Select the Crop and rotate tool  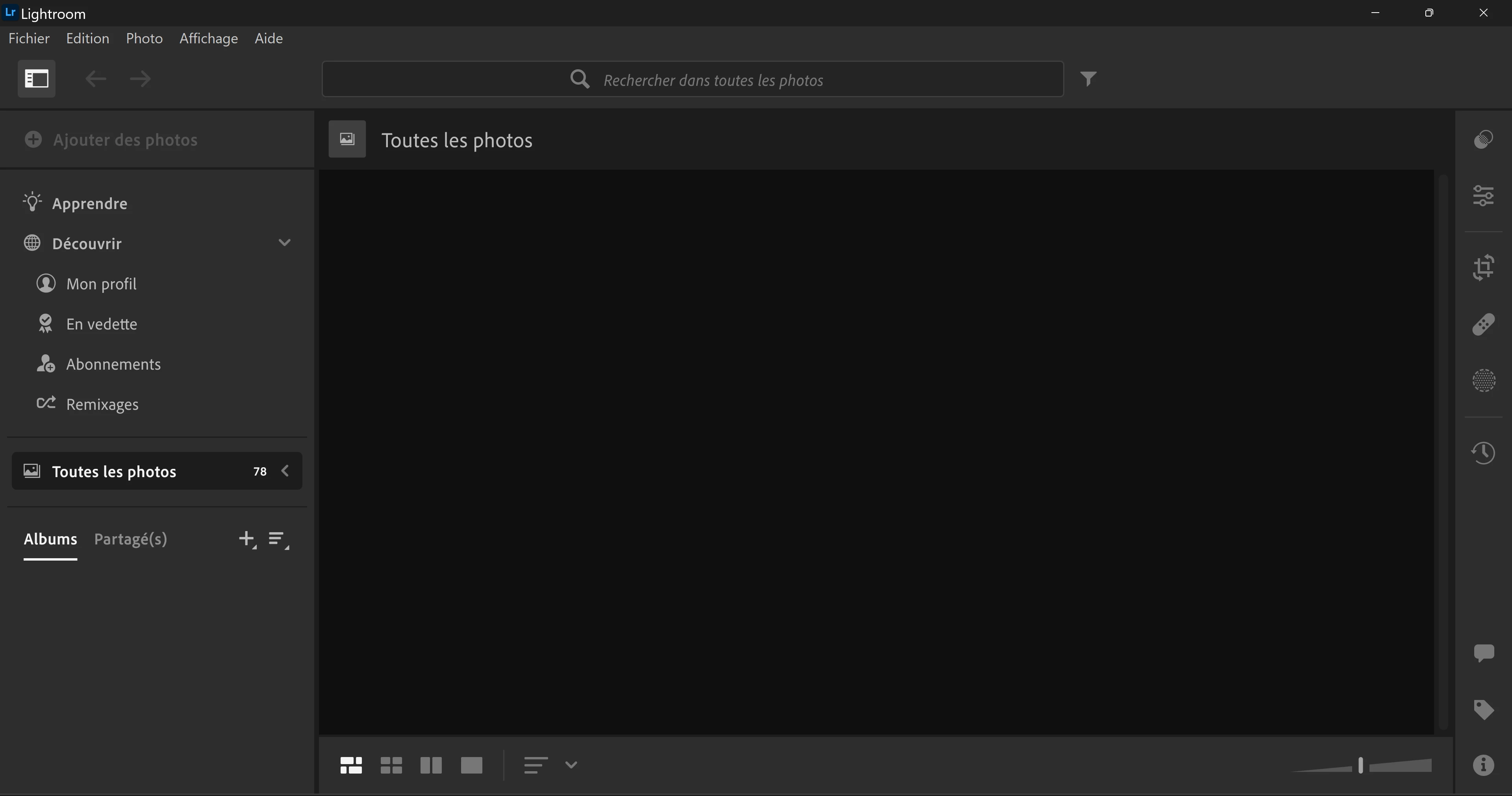pyautogui.click(x=1483, y=268)
